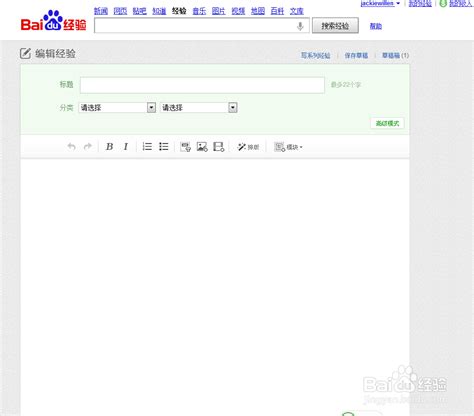Go to 视频 in top navigation

pos(238,11)
